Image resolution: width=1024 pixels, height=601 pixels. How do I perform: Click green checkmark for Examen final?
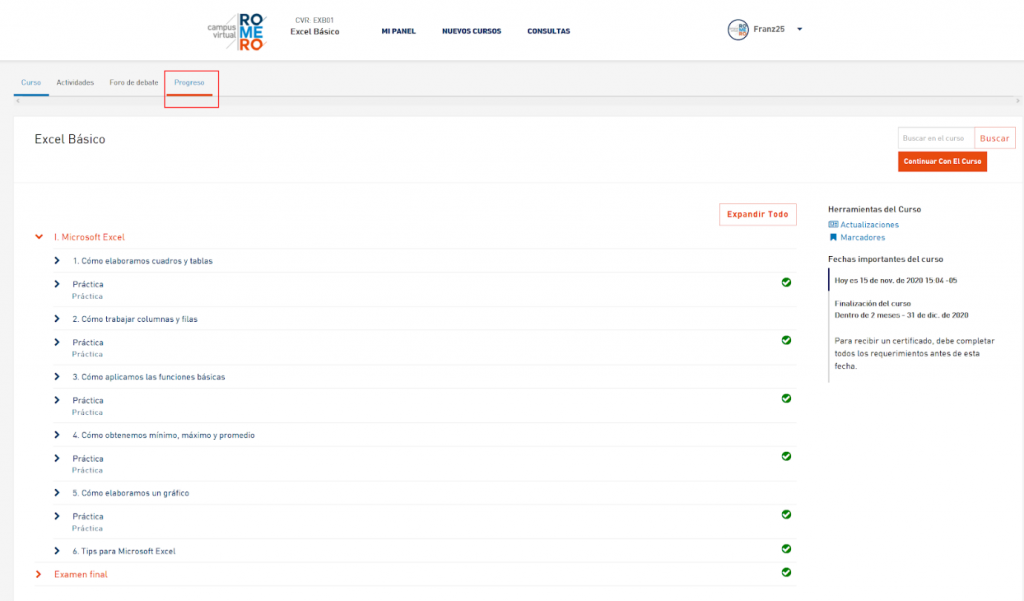(786, 572)
